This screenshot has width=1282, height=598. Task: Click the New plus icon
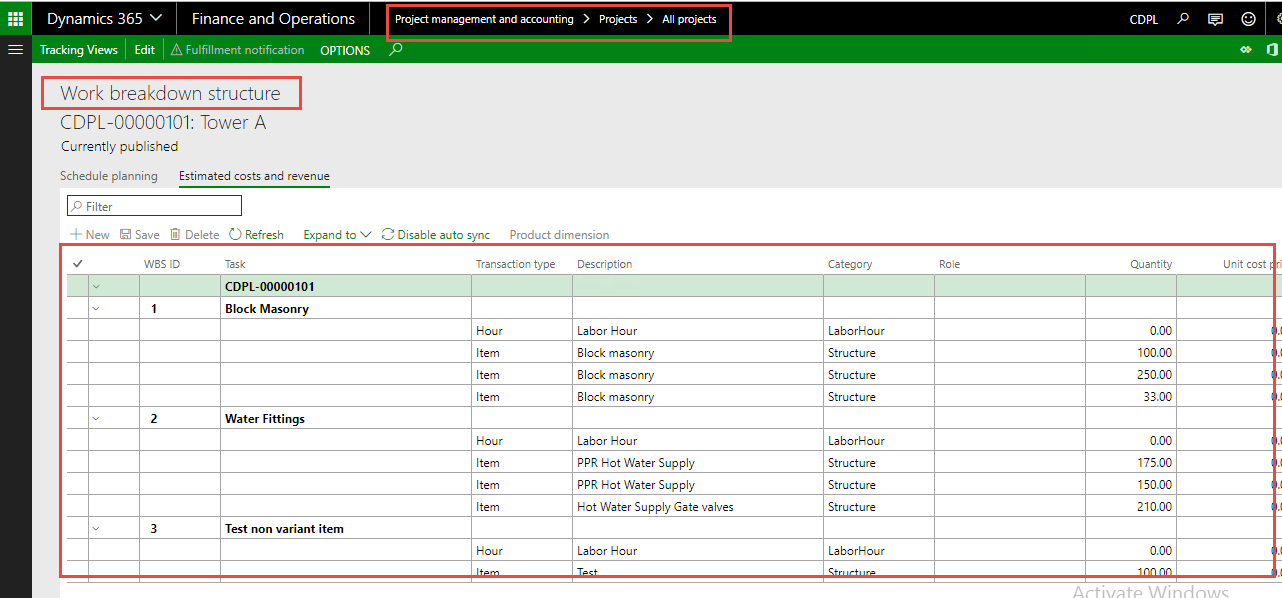88,234
